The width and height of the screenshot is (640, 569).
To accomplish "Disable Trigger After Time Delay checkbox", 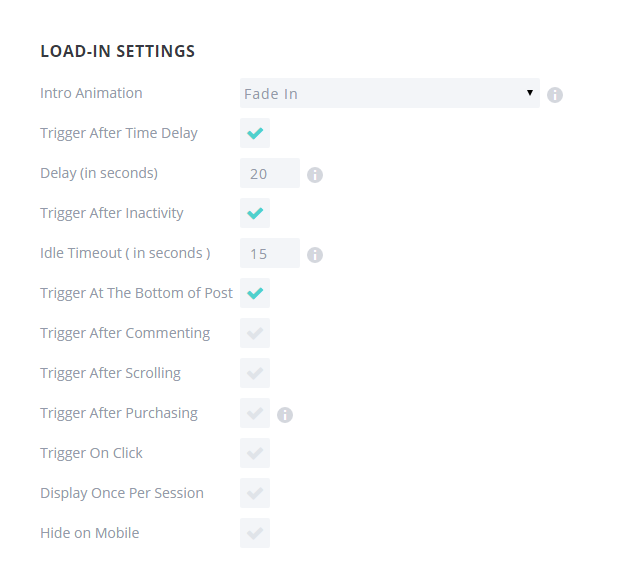I will pyautogui.click(x=255, y=133).
